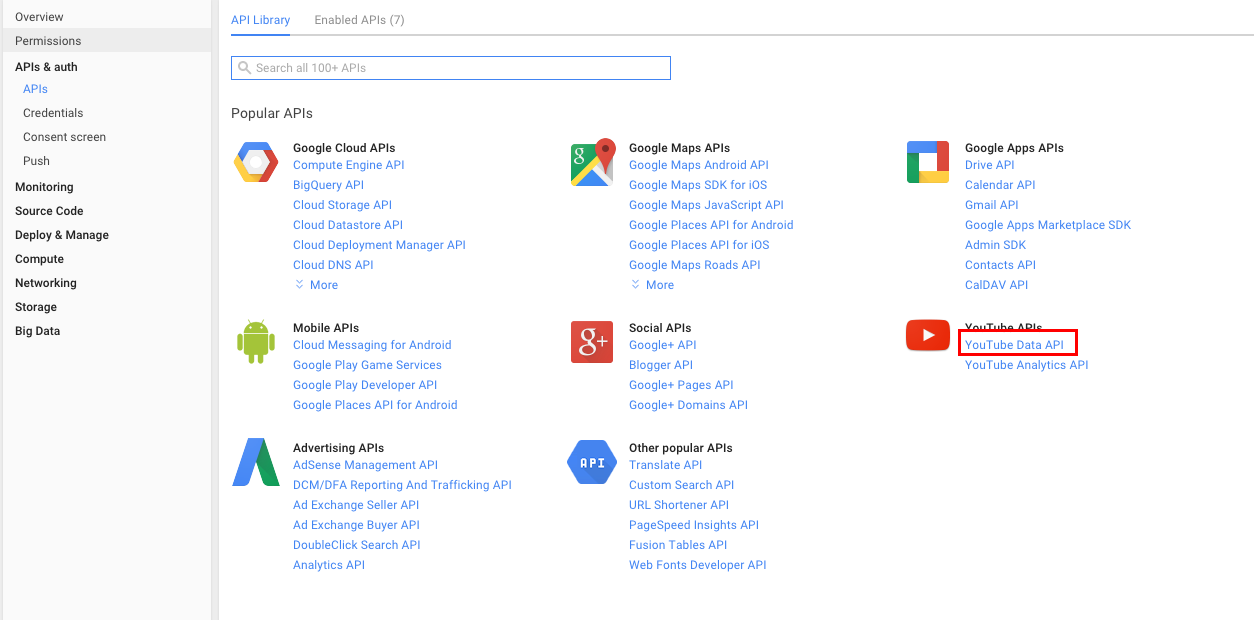Open Push in the sidebar

point(36,161)
